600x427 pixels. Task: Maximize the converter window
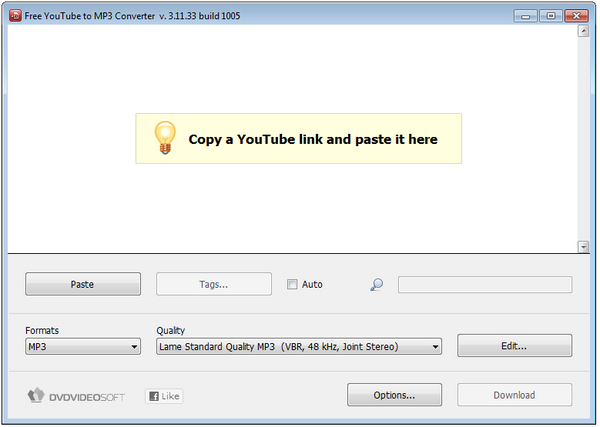point(549,16)
